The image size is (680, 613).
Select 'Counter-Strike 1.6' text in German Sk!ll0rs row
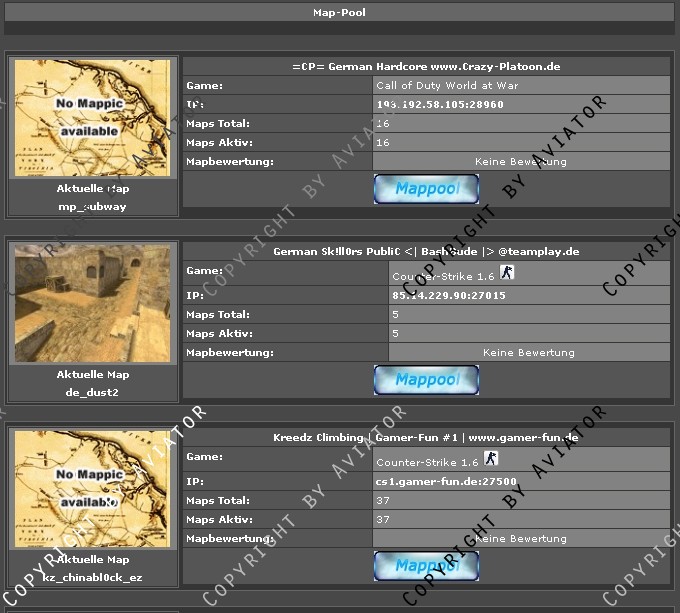443,277
